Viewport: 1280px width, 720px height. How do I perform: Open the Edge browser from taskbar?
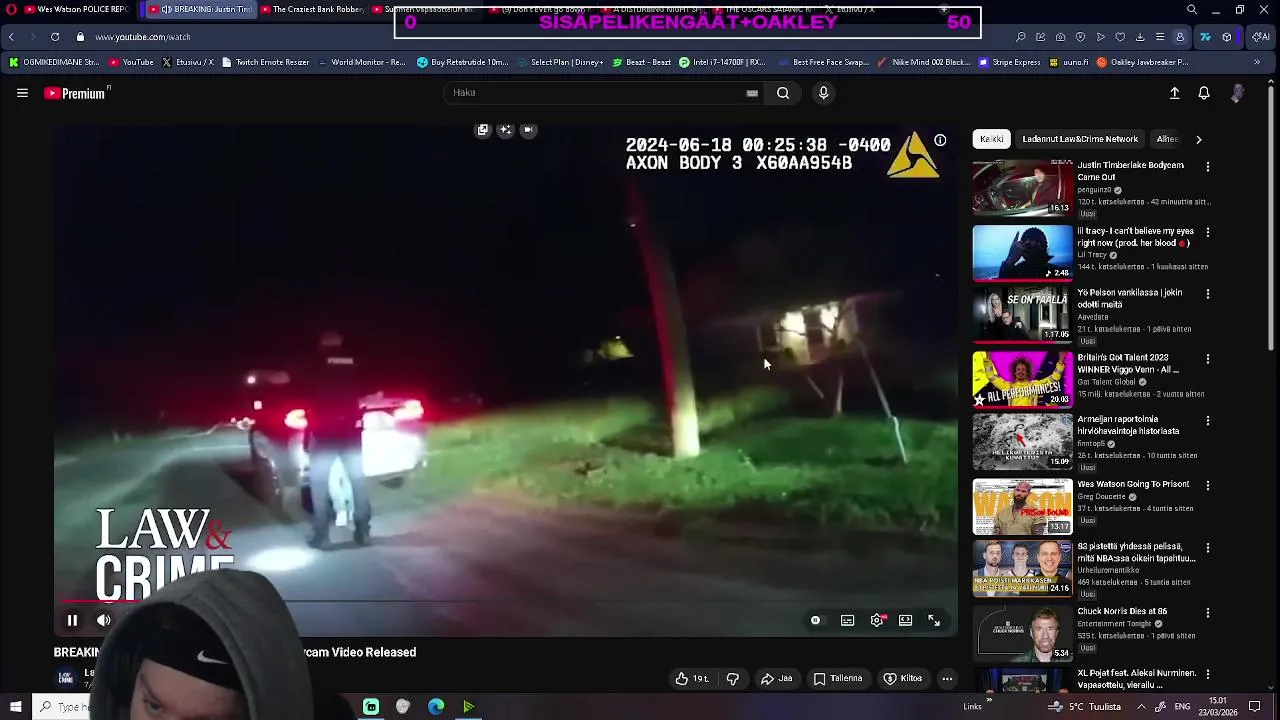436,707
